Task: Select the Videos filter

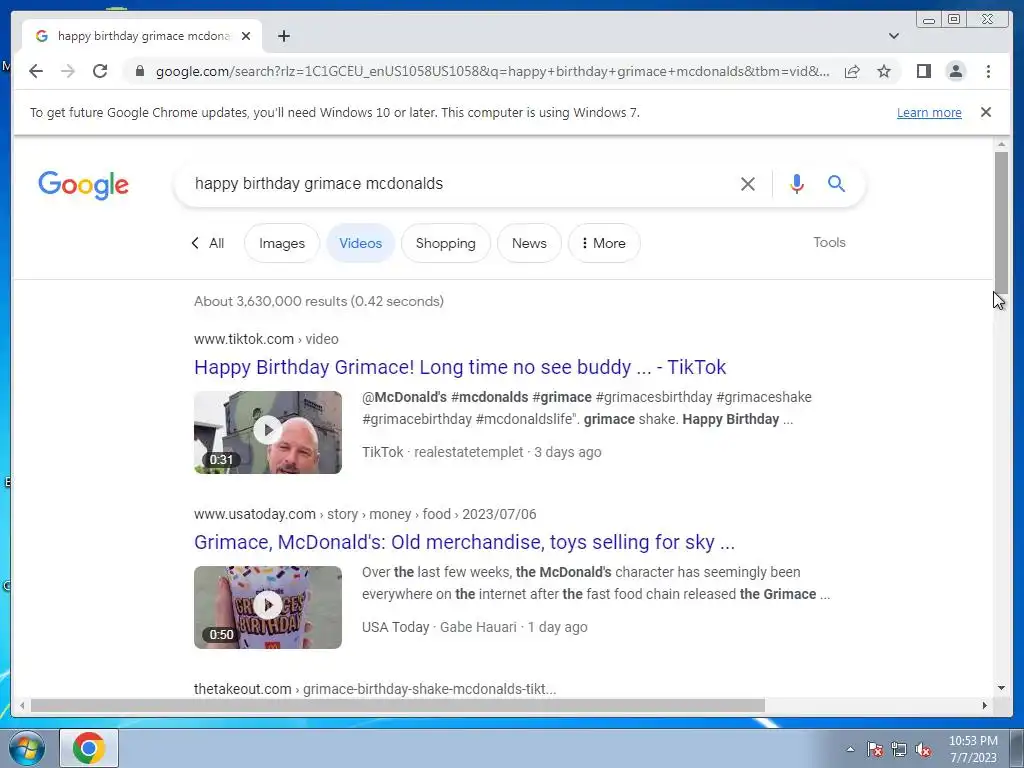Action: click(360, 243)
